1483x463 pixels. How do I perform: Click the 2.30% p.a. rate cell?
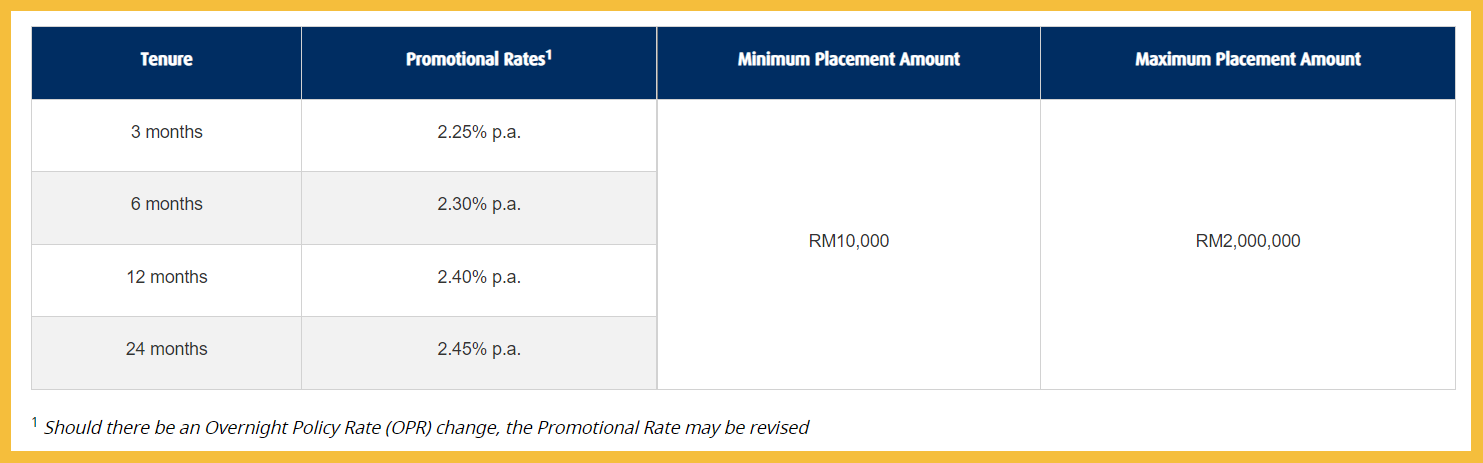[479, 205]
